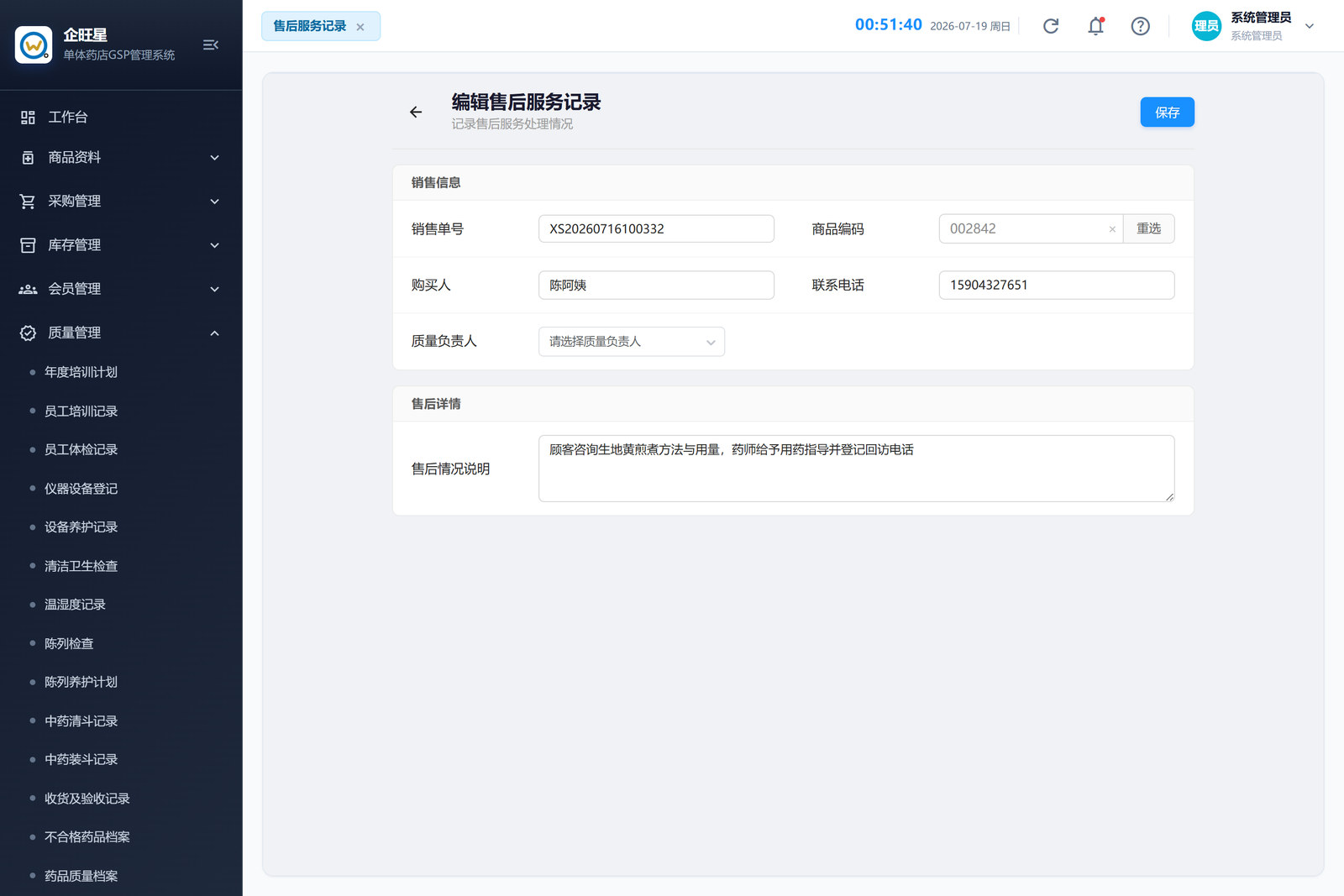Clear the 商品编码 field with the x icon
1344x896 pixels.
[1112, 229]
